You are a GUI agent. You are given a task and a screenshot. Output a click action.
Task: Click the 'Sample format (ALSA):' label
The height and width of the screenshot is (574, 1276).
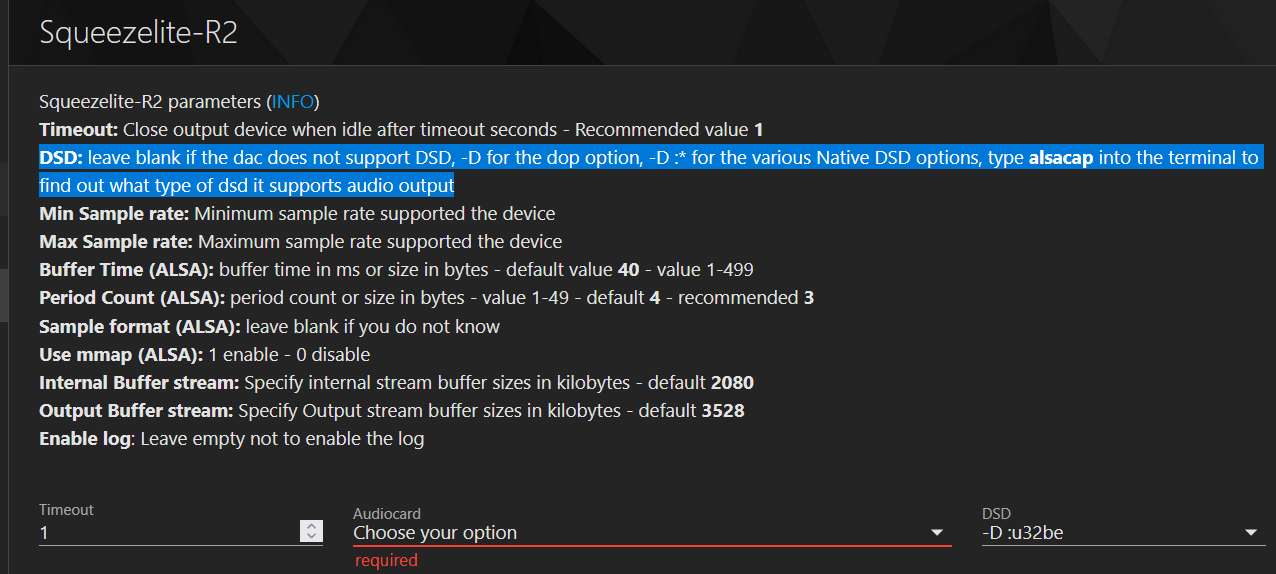(x=139, y=326)
